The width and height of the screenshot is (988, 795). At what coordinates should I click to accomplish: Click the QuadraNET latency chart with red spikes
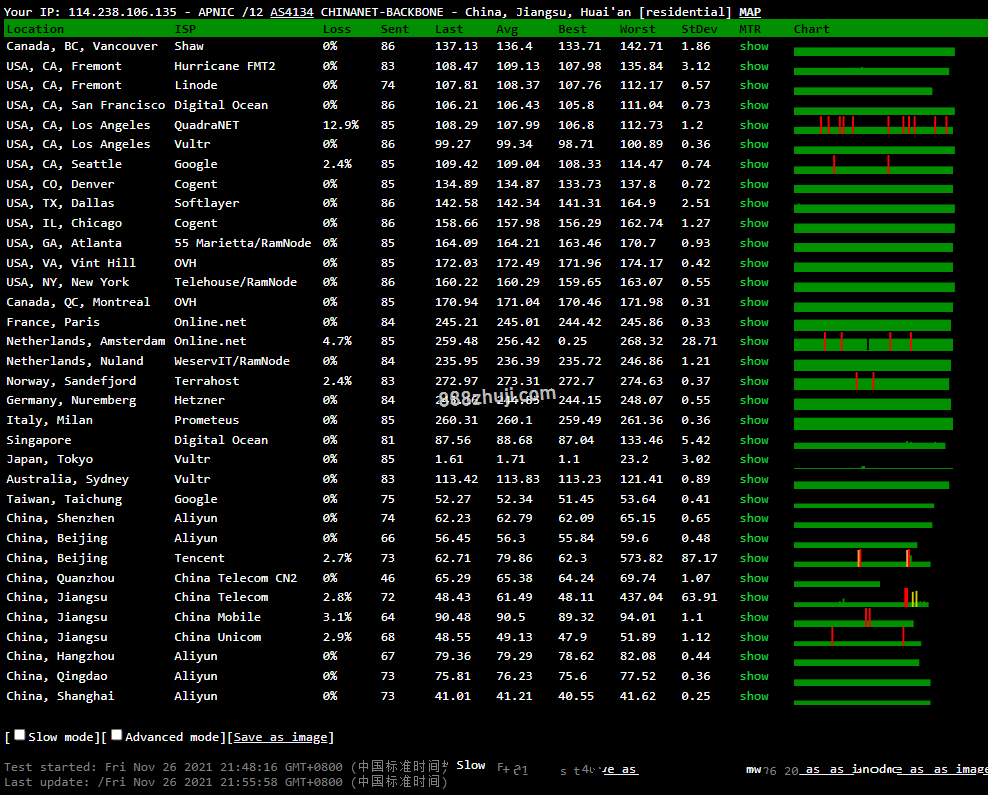[x=873, y=125]
